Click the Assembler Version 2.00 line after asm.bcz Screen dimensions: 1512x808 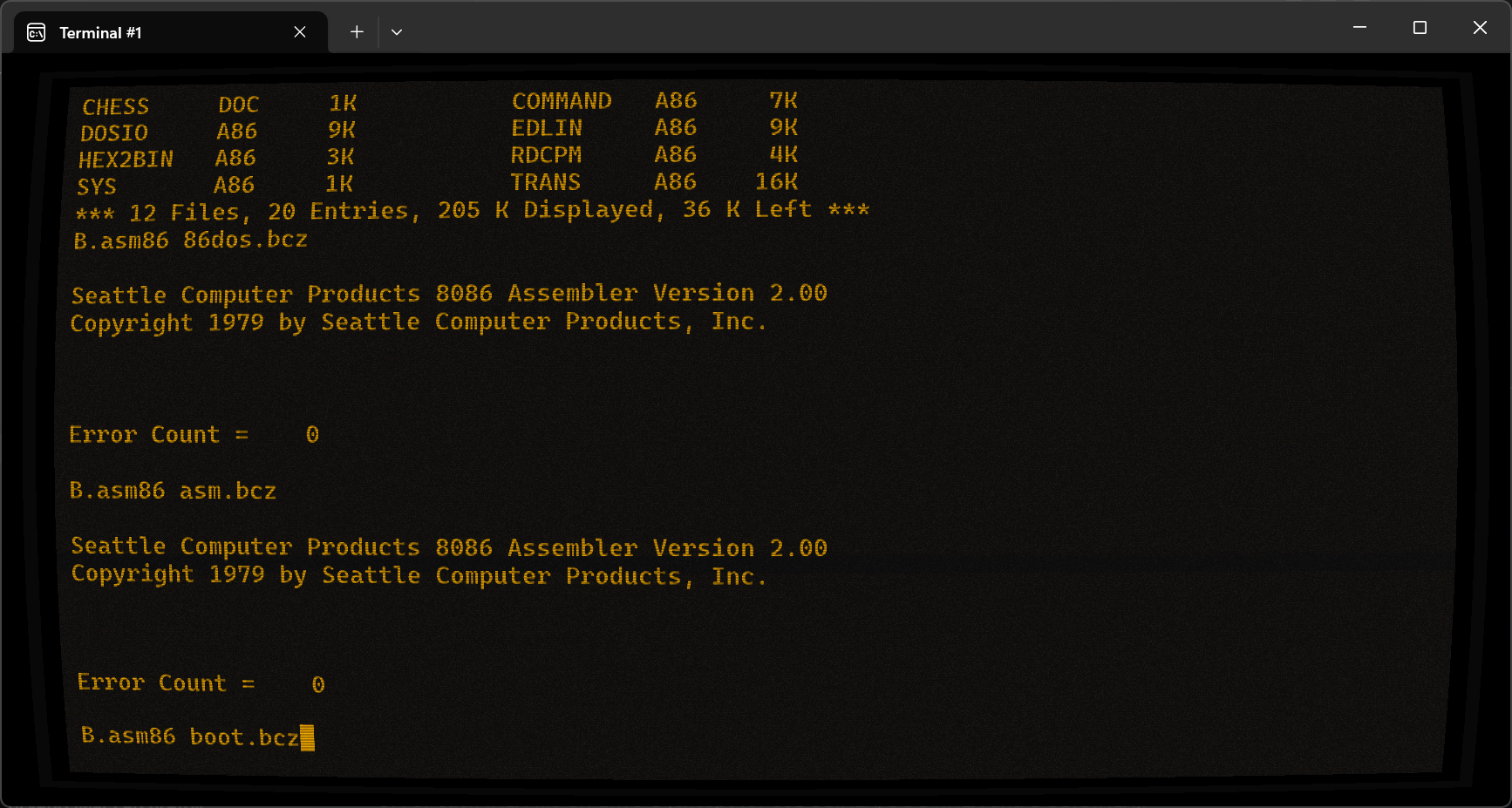[449, 547]
